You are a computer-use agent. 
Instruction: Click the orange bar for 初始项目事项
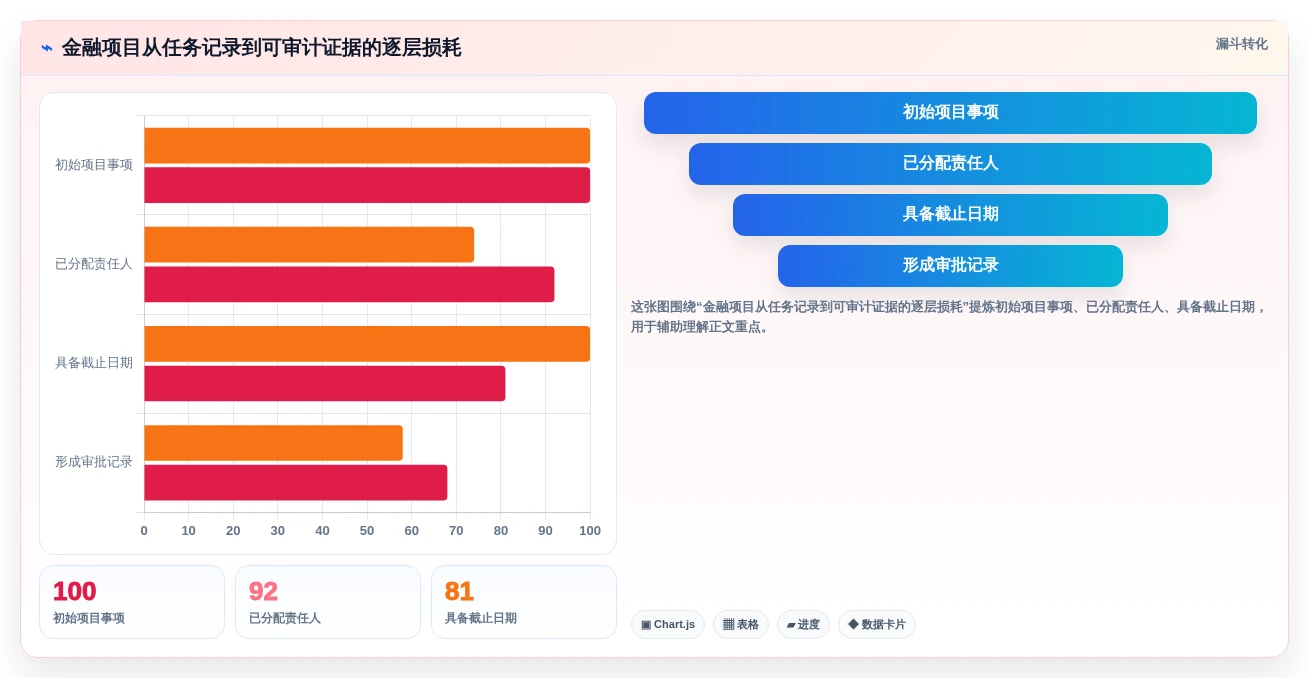point(367,145)
